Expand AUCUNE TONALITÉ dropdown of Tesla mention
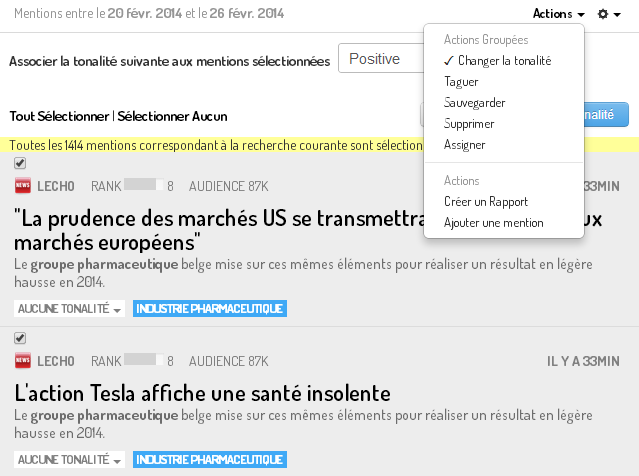The width and height of the screenshot is (639, 476). (69, 459)
